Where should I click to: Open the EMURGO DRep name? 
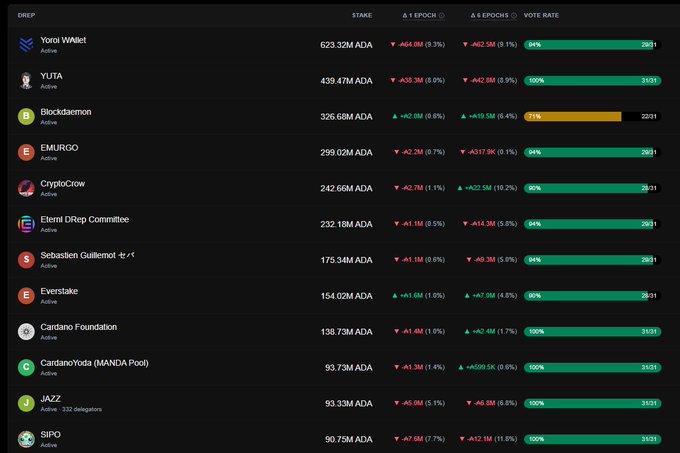59,148
